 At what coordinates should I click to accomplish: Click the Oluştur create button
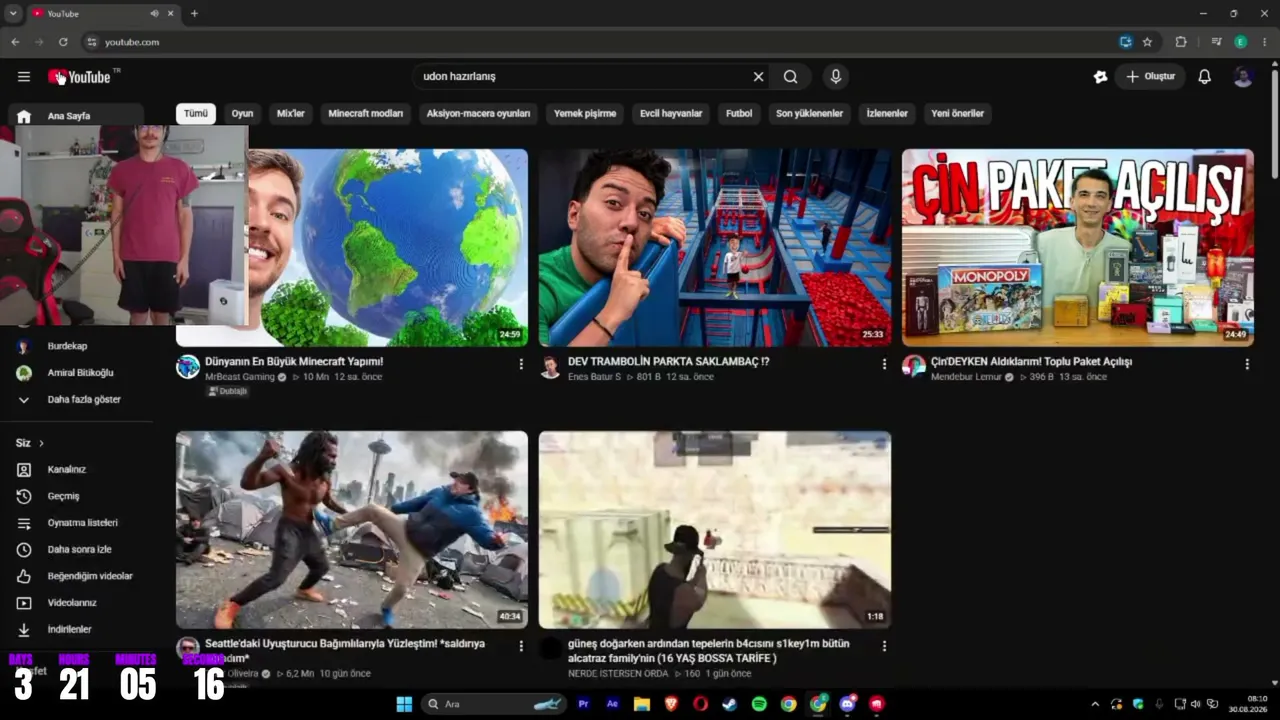[1151, 77]
